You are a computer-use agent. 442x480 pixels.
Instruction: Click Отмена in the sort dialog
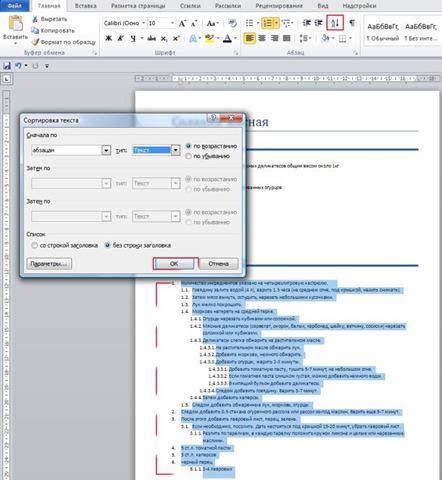coord(218,264)
